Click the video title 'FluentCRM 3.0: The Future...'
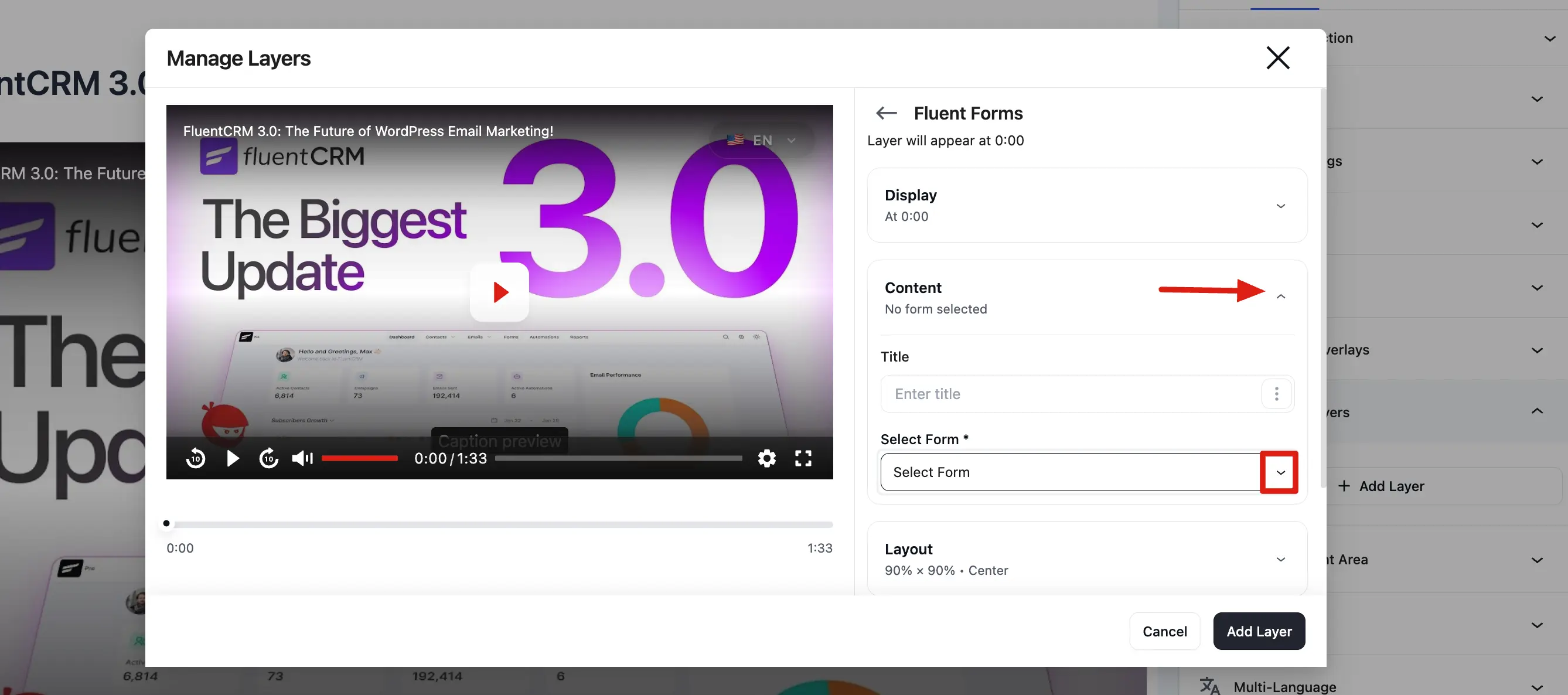The height and width of the screenshot is (695, 1568). [x=367, y=131]
